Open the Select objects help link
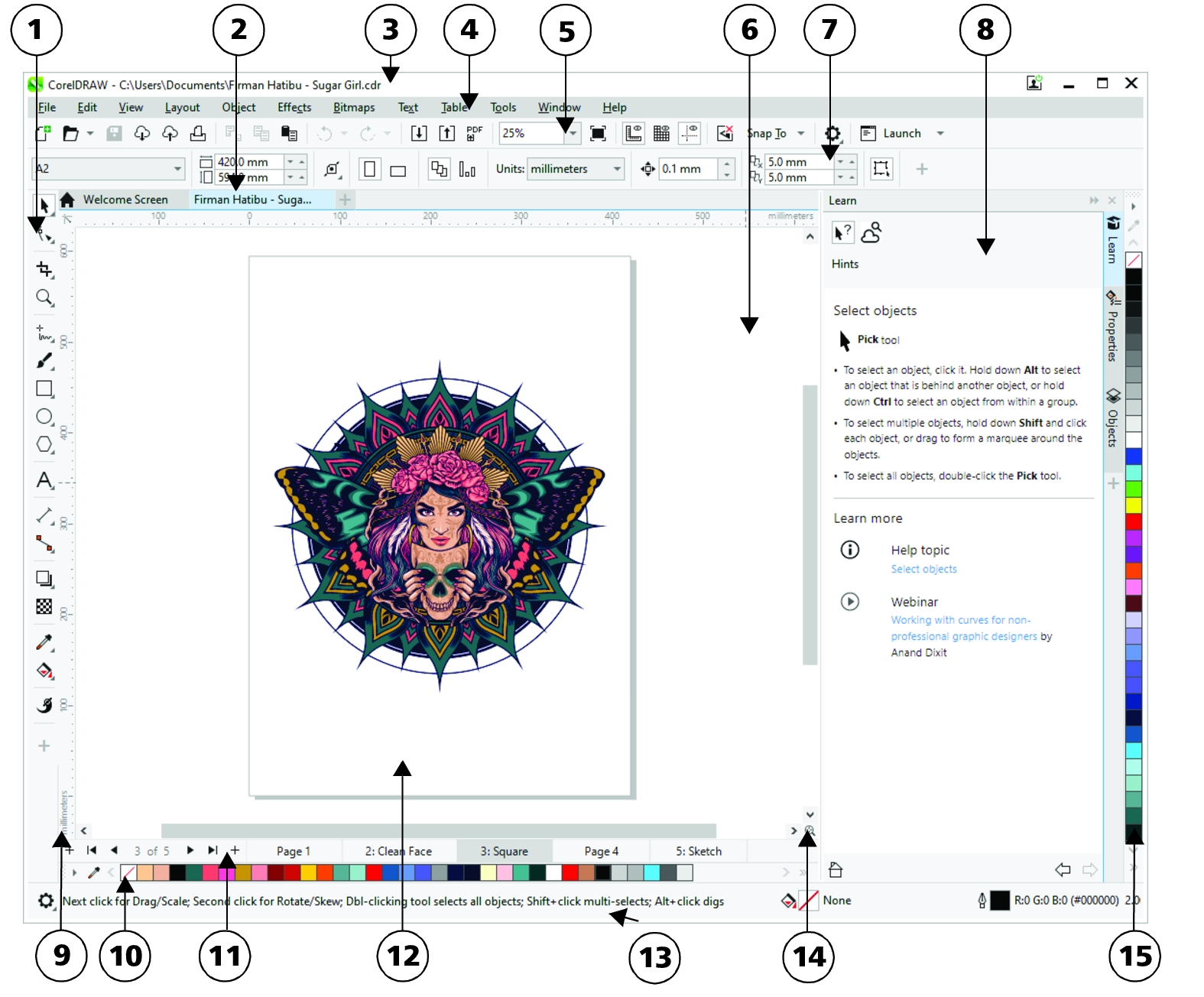 [923, 569]
